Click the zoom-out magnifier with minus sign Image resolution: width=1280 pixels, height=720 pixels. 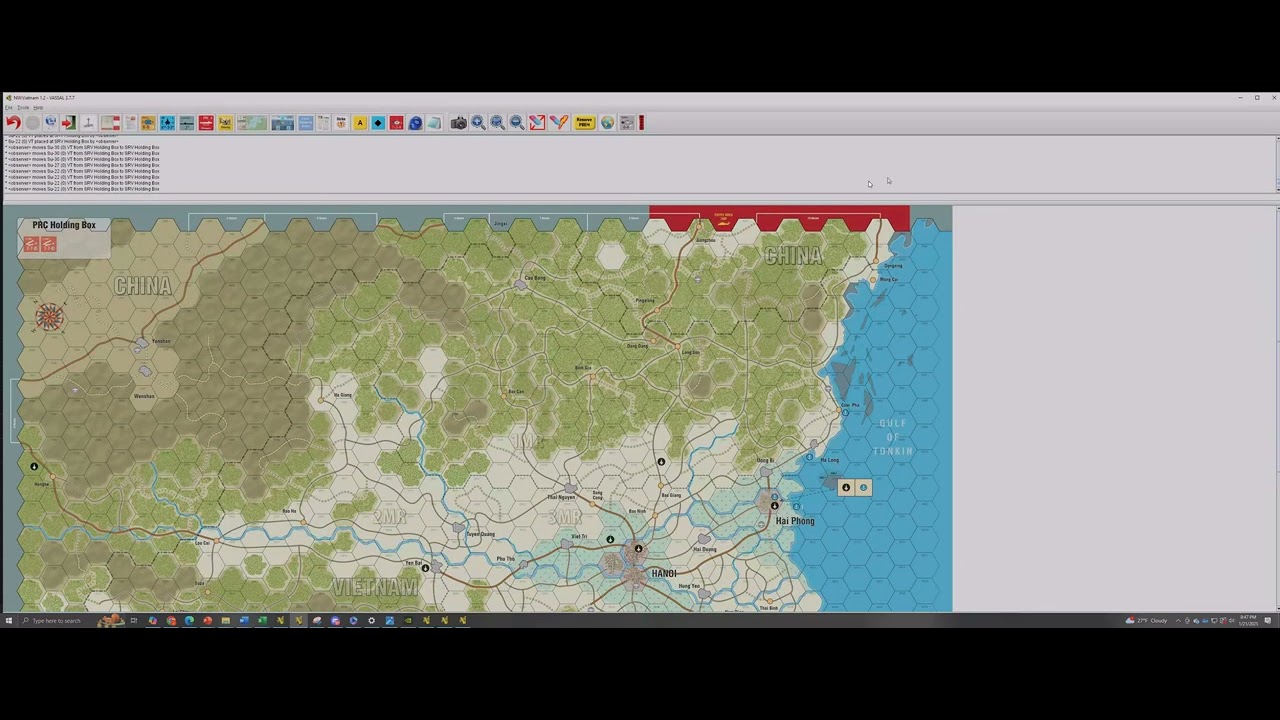click(x=517, y=122)
